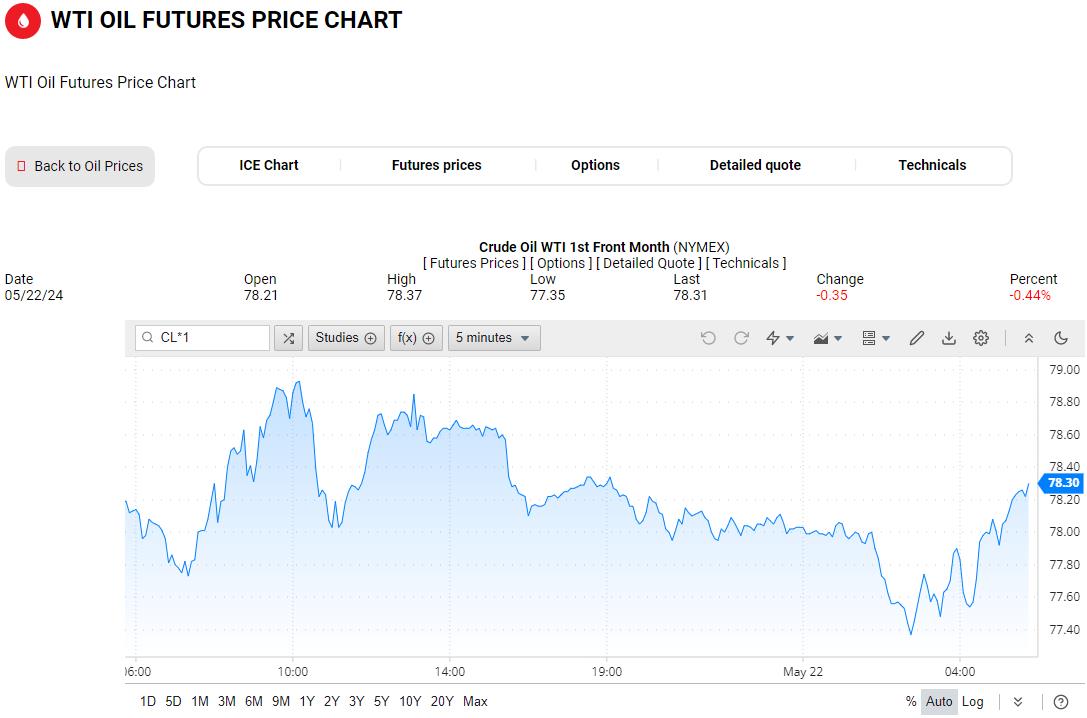This screenshot has height=718, width=1087.
Task: Select the 1D time range
Action: pos(148,701)
